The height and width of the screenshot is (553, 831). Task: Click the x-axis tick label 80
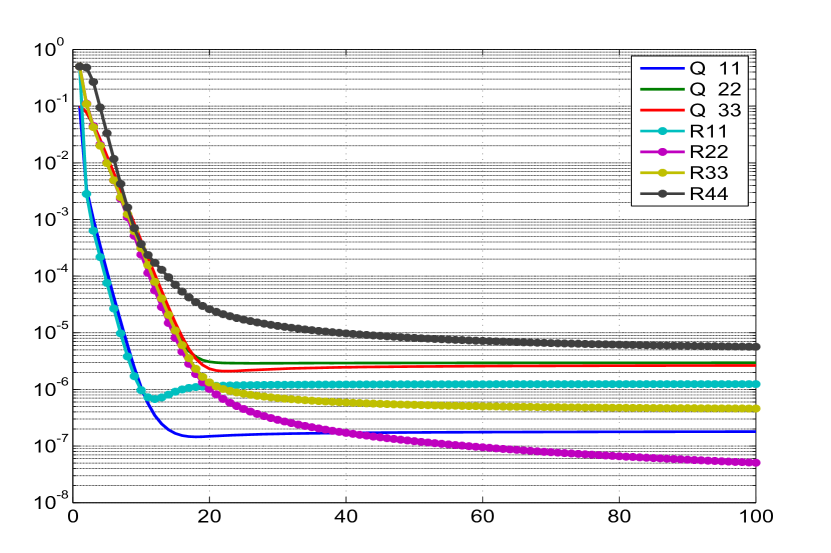(x=619, y=516)
